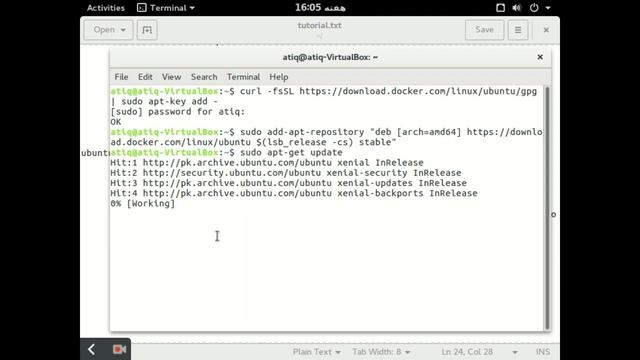Screen dimensions: 640x360
Task: Open the terminal Help menu
Action: tap(279, 77)
